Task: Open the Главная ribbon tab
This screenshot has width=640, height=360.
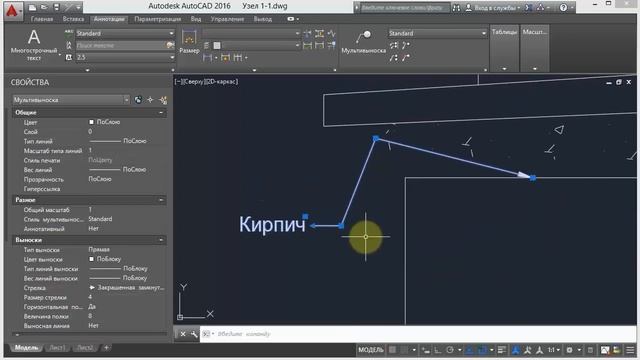Action: (42, 19)
